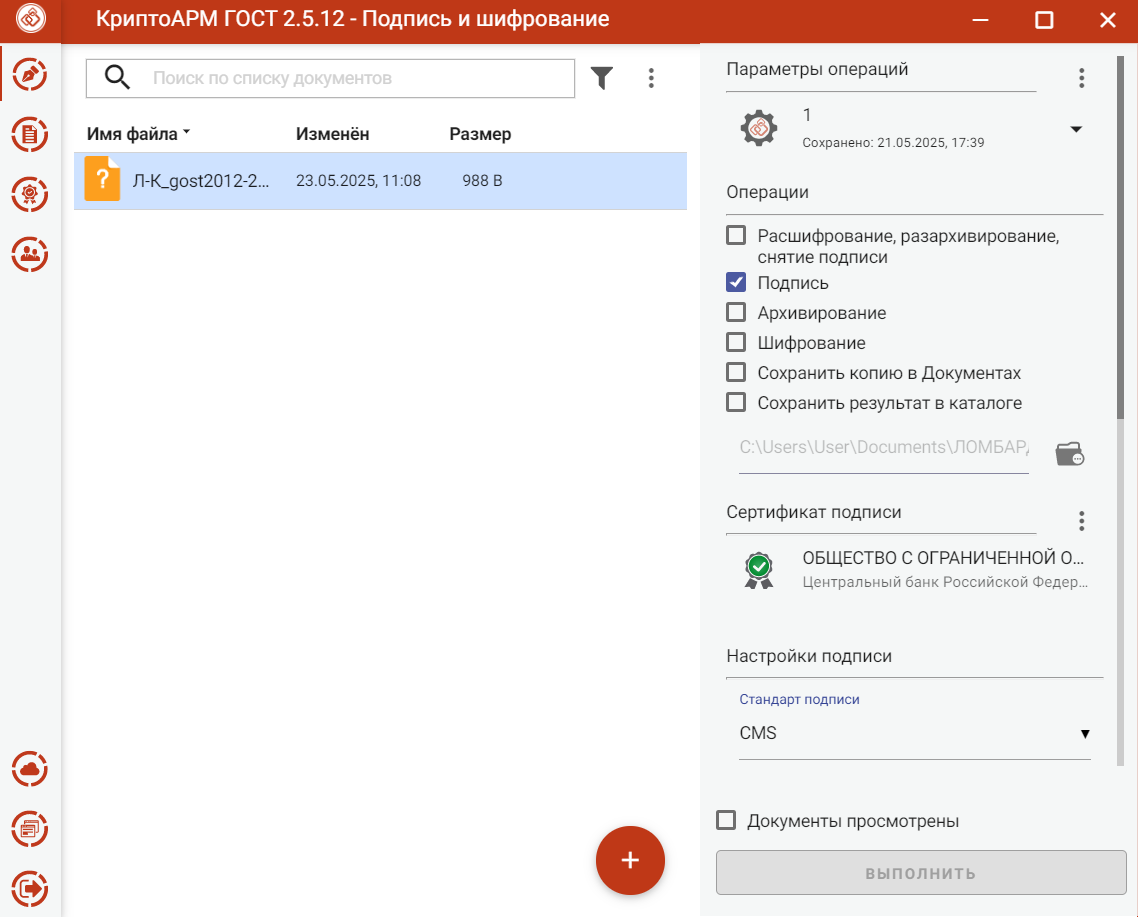The height and width of the screenshot is (917, 1138).
Task: Open the Certificates section in sidebar
Action: tap(30, 195)
